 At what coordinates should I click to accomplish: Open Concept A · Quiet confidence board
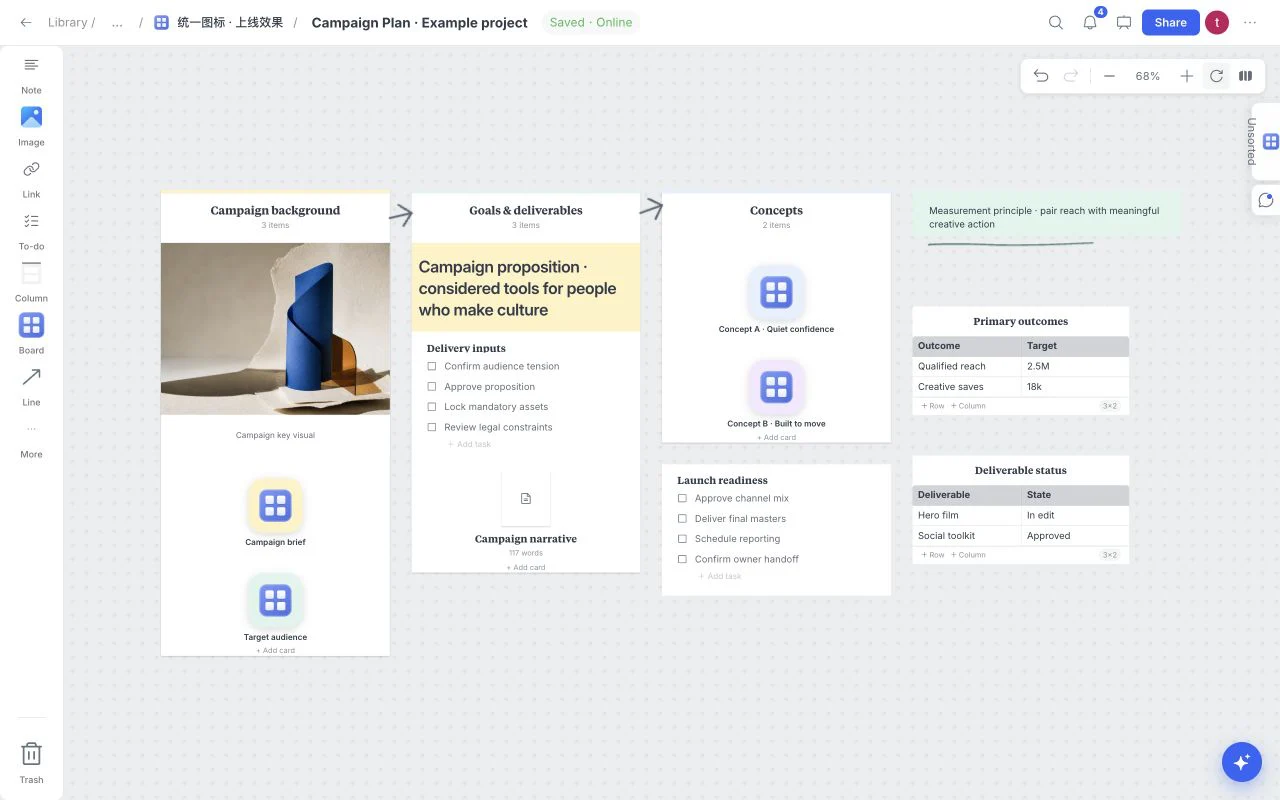click(776, 293)
